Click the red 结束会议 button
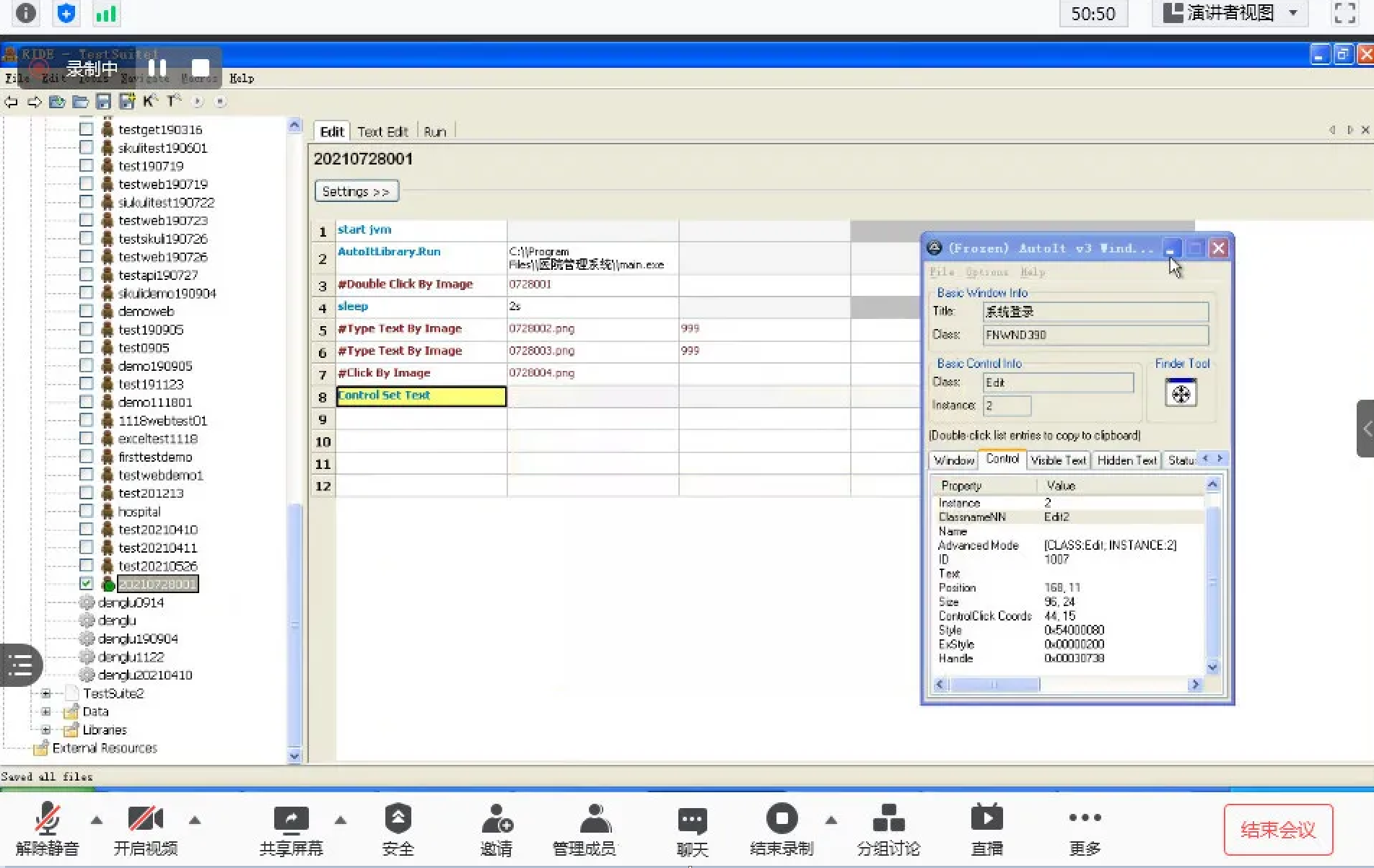This screenshot has width=1374, height=868. 1278,830
